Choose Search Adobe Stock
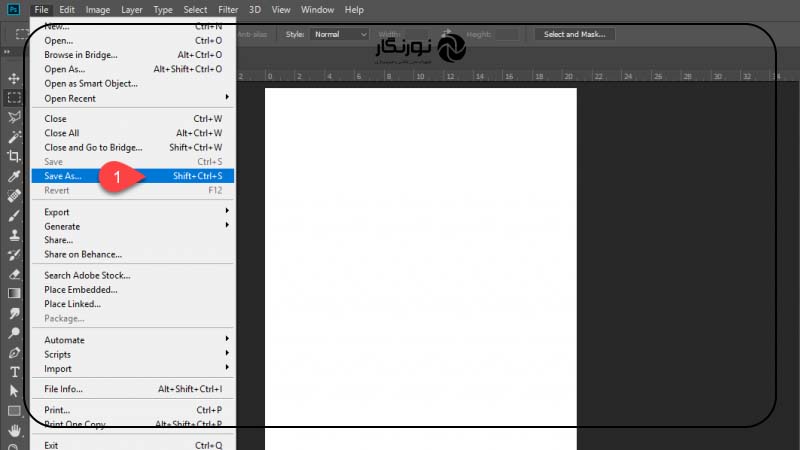This screenshot has width=800, height=450. (x=133, y=275)
